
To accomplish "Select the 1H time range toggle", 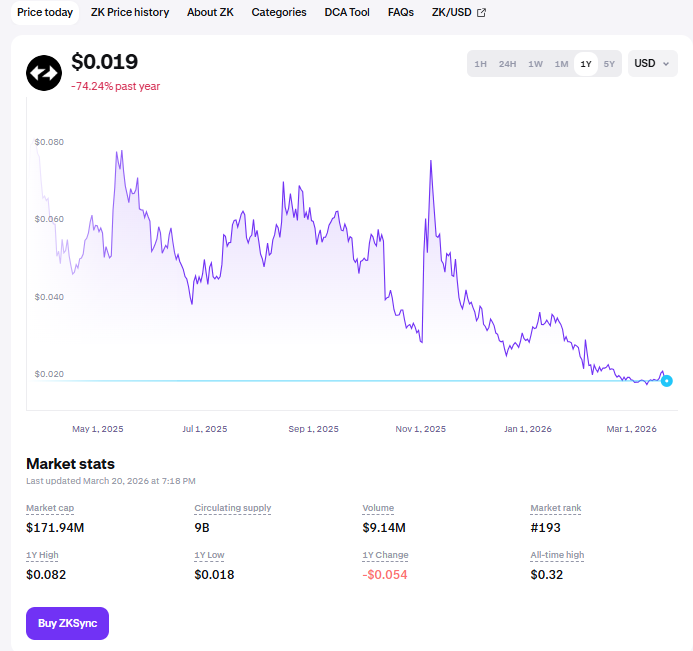I will coord(481,64).
